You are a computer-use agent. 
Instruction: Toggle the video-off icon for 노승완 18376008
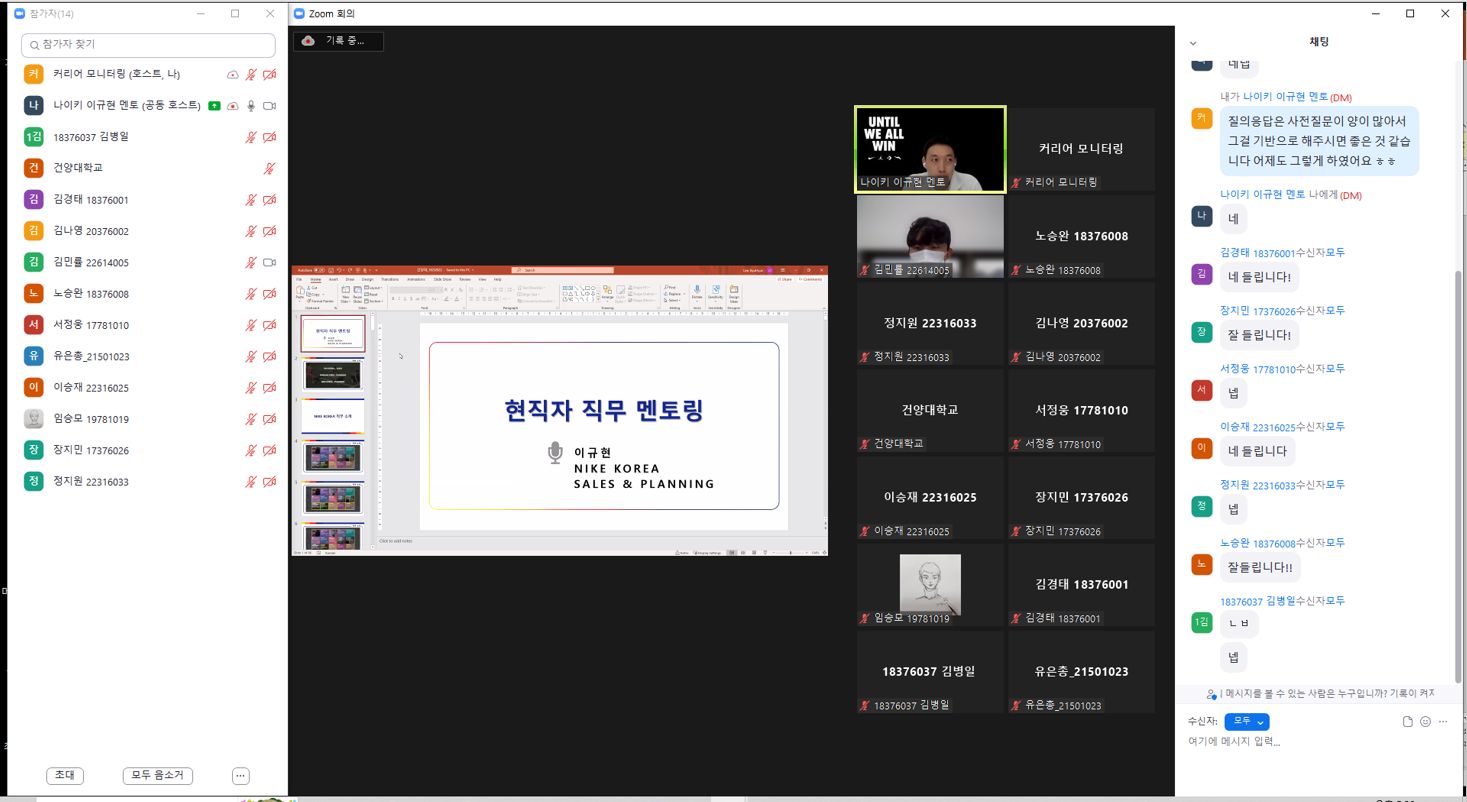269,294
